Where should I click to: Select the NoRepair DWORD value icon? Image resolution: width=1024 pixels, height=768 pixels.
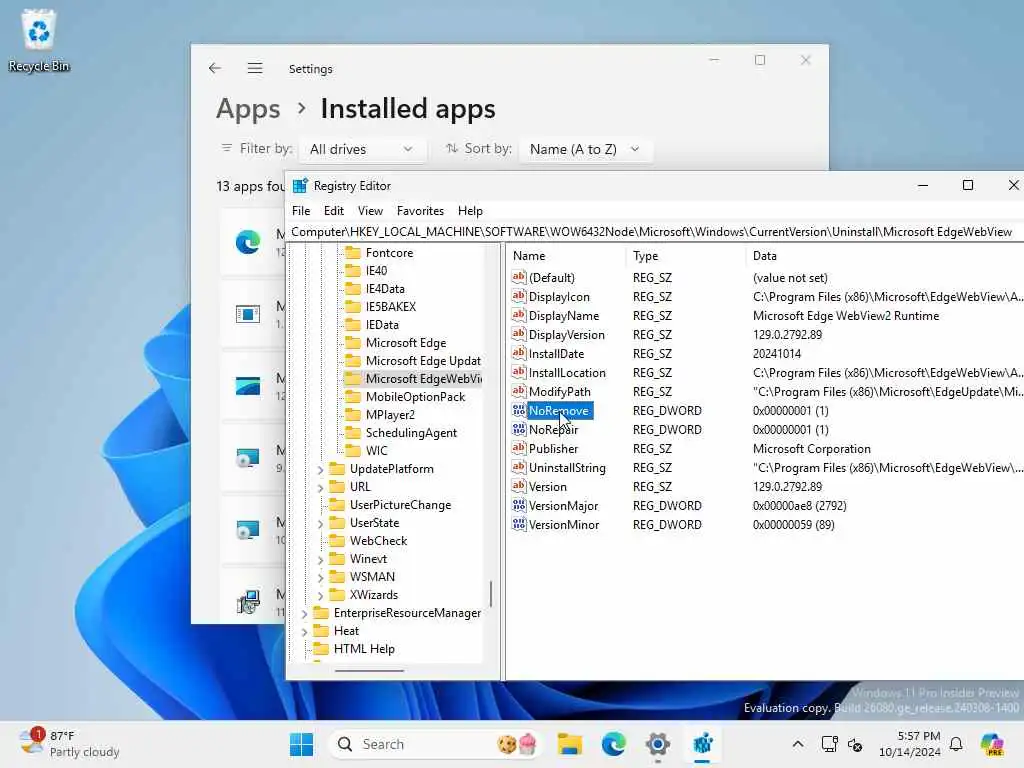coord(519,429)
